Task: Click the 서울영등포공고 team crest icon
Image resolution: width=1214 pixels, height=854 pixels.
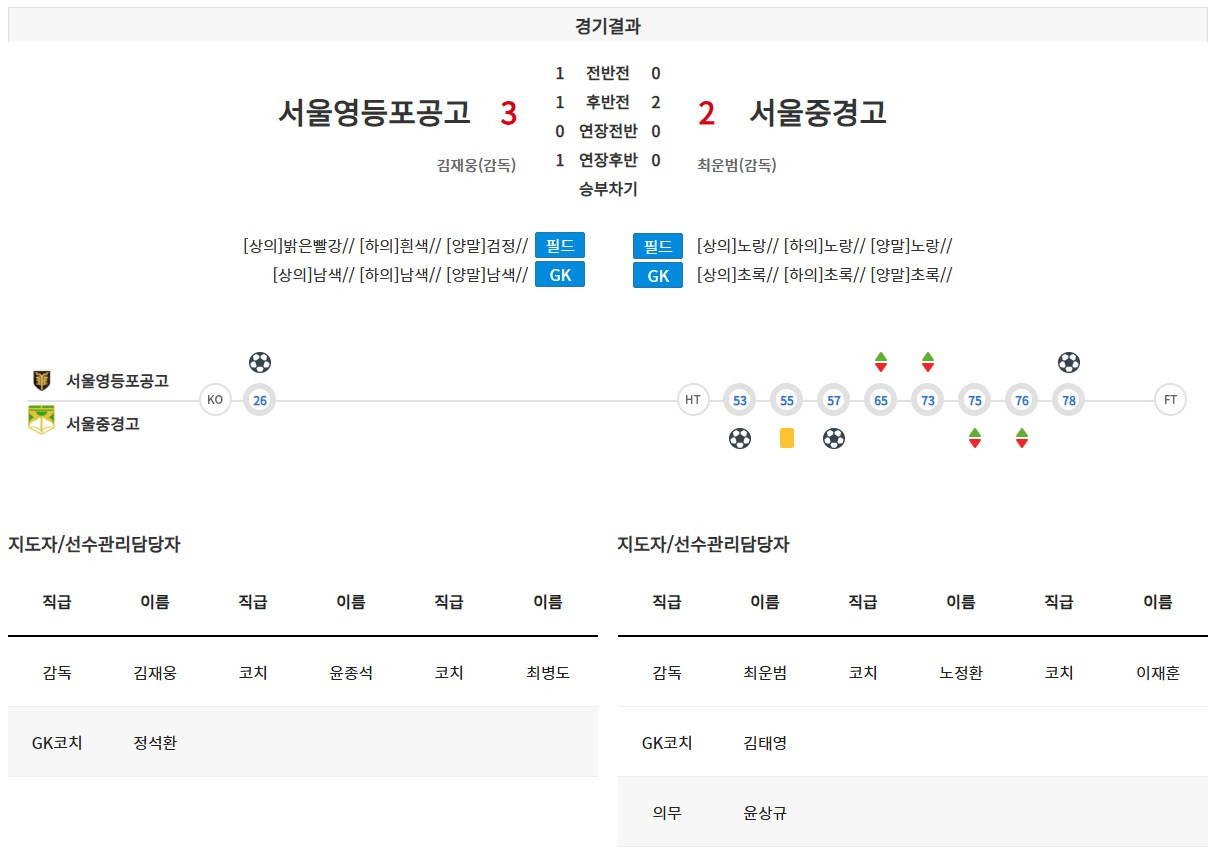Action: tap(41, 380)
